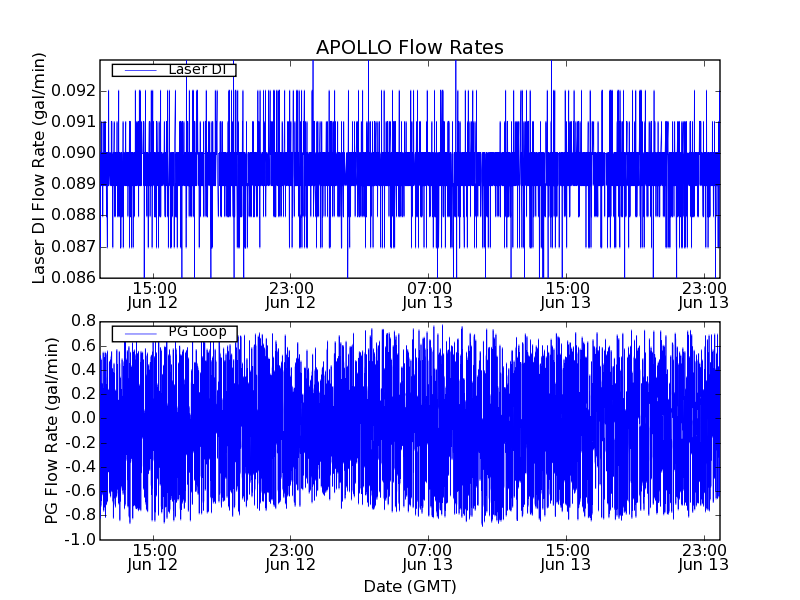Click the 0.092 tick label
This screenshot has height=600, width=800.
pyautogui.click(x=73, y=91)
